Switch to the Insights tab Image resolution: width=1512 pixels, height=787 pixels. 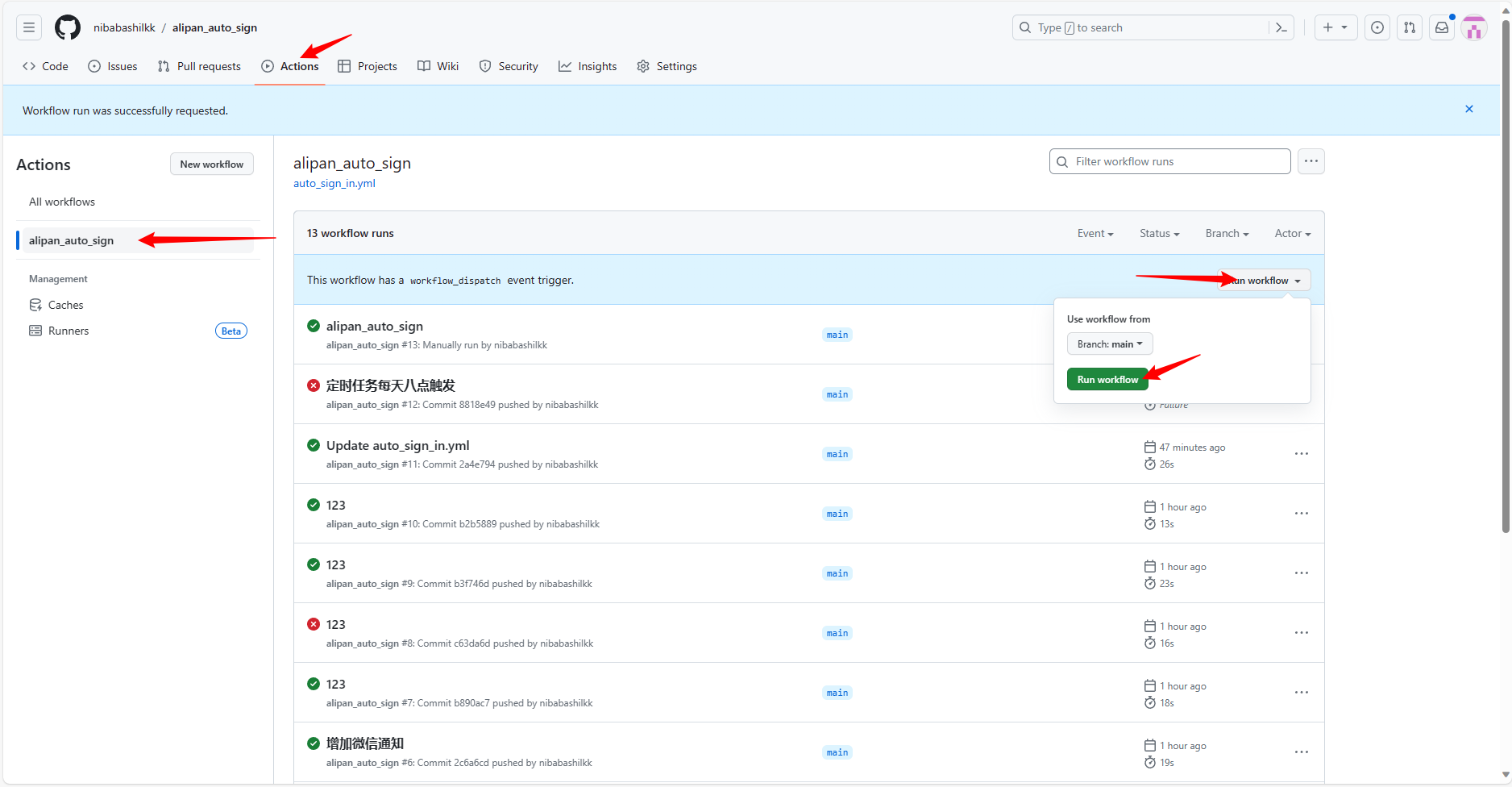tap(588, 66)
